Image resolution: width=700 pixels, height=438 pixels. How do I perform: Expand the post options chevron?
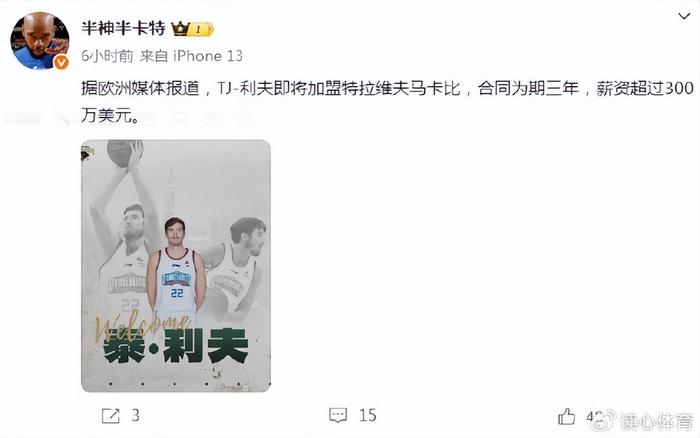pyautogui.click(x=684, y=17)
